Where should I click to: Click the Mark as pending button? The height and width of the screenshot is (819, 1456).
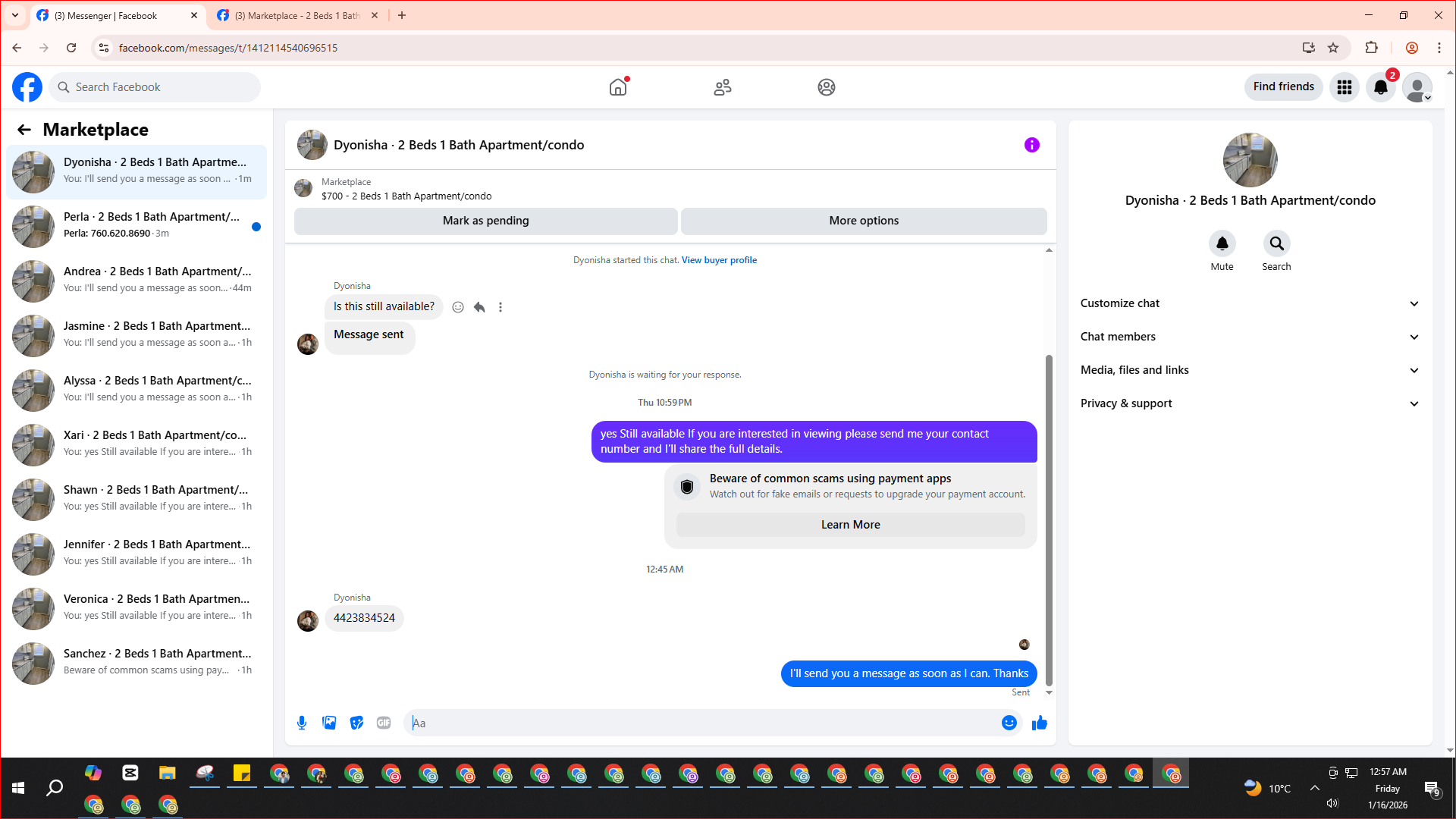[485, 221]
